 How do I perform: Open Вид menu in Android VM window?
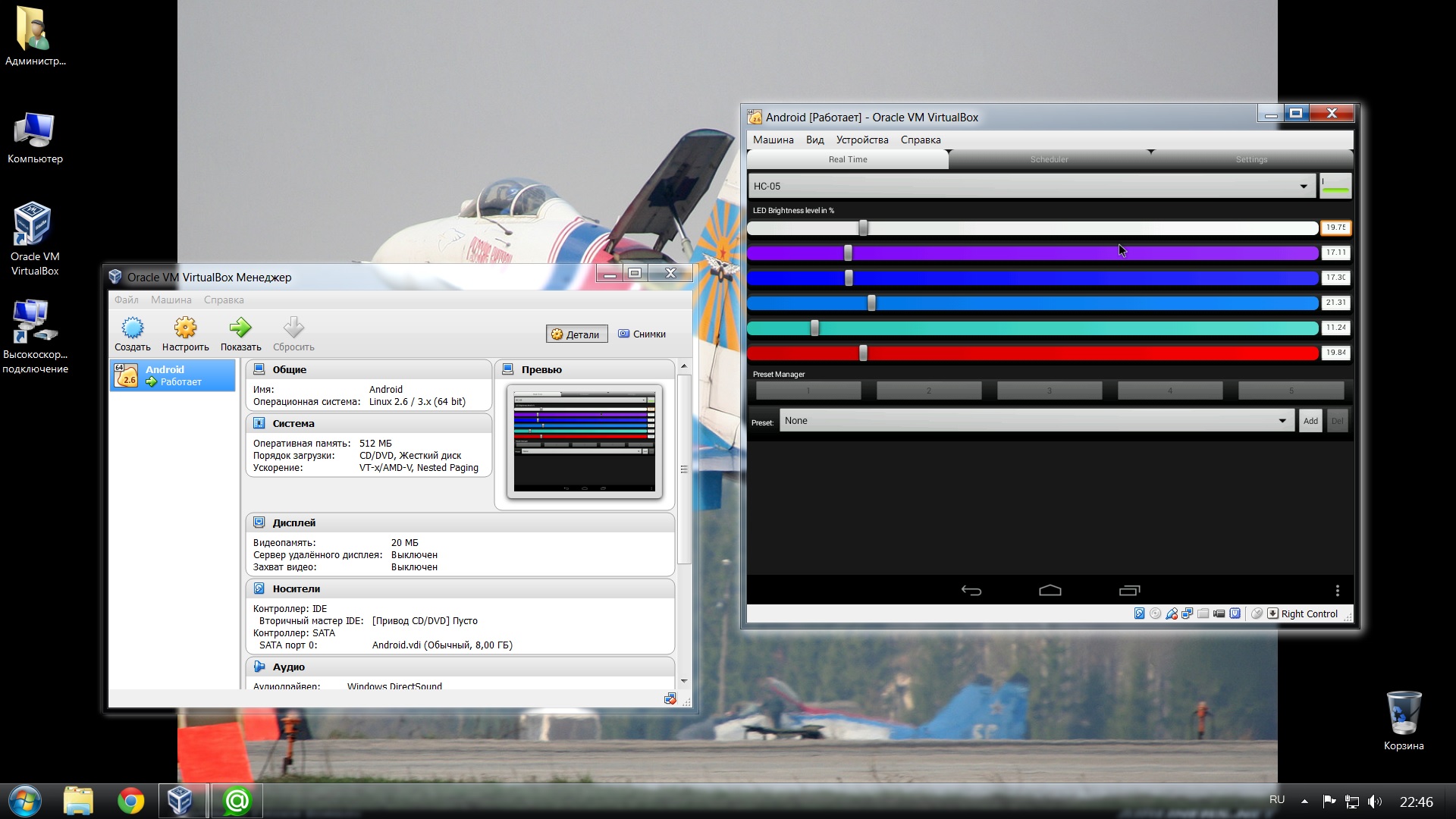coord(814,140)
